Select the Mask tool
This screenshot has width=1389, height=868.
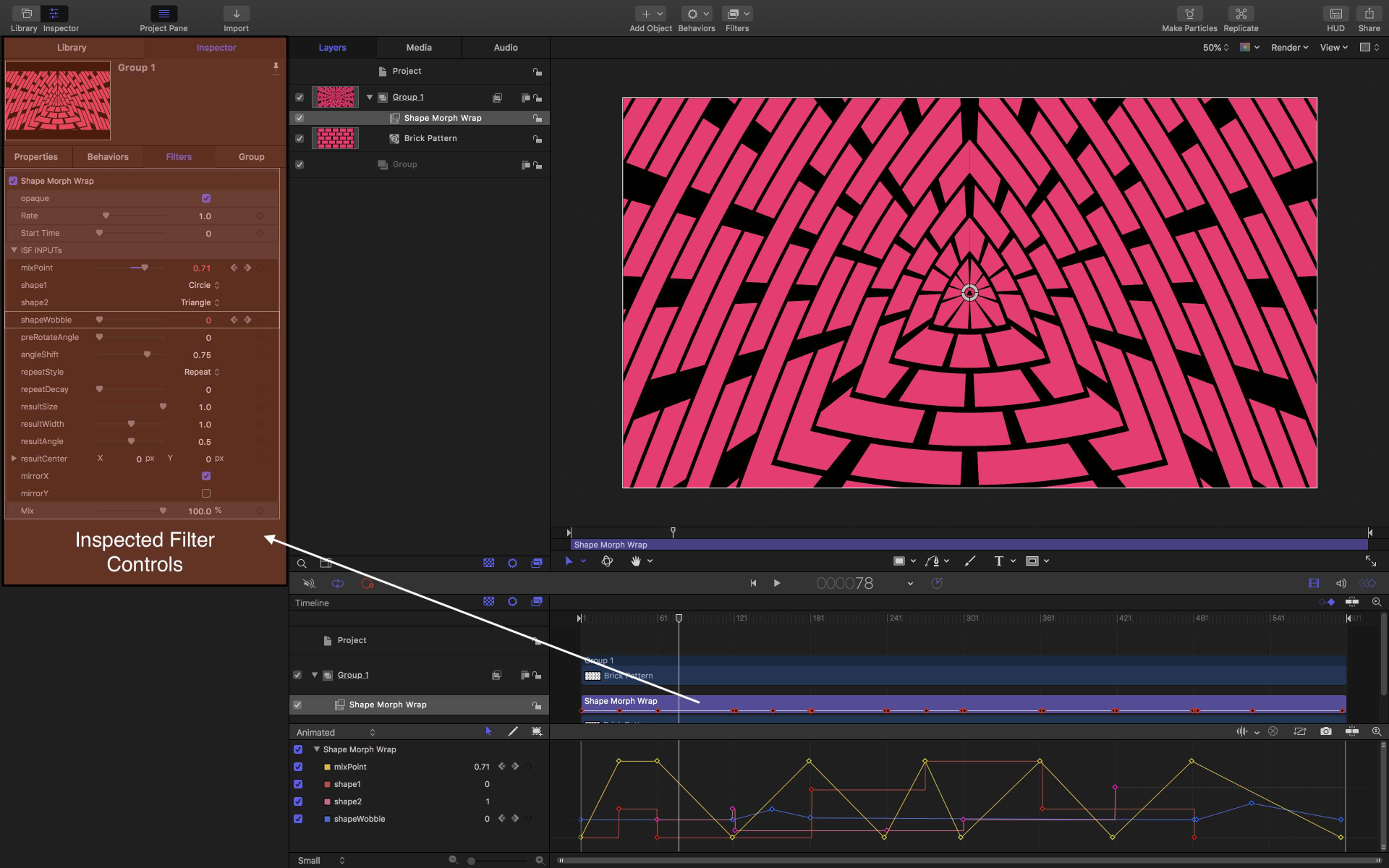pos(1032,561)
